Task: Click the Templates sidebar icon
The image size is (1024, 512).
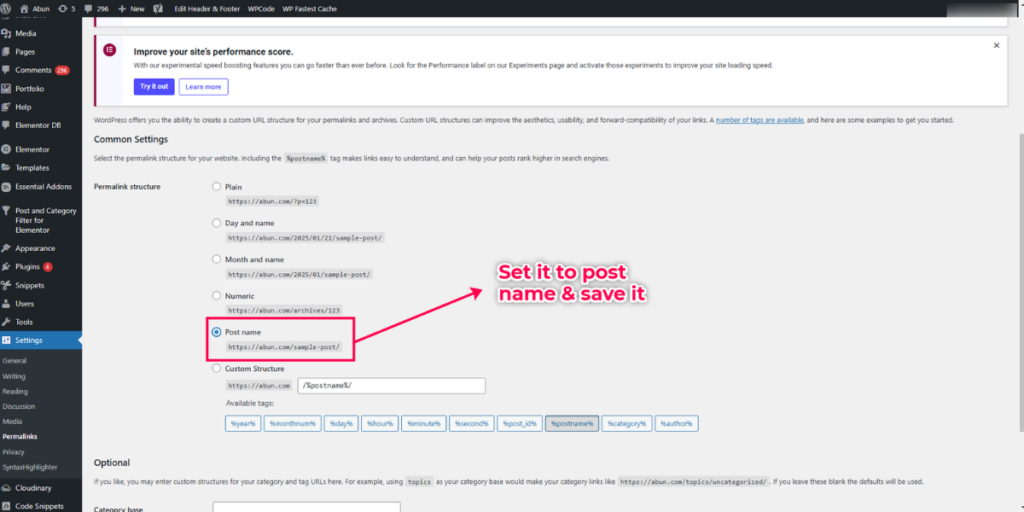Action: (6, 167)
